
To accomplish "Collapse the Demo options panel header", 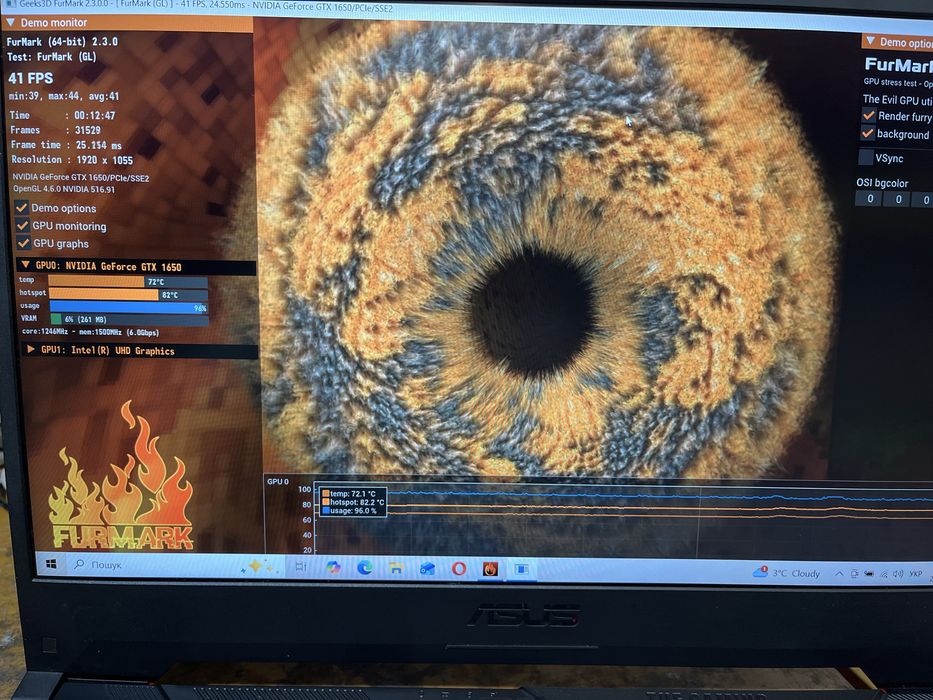I will pyautogui.click(x=871, y=41).
